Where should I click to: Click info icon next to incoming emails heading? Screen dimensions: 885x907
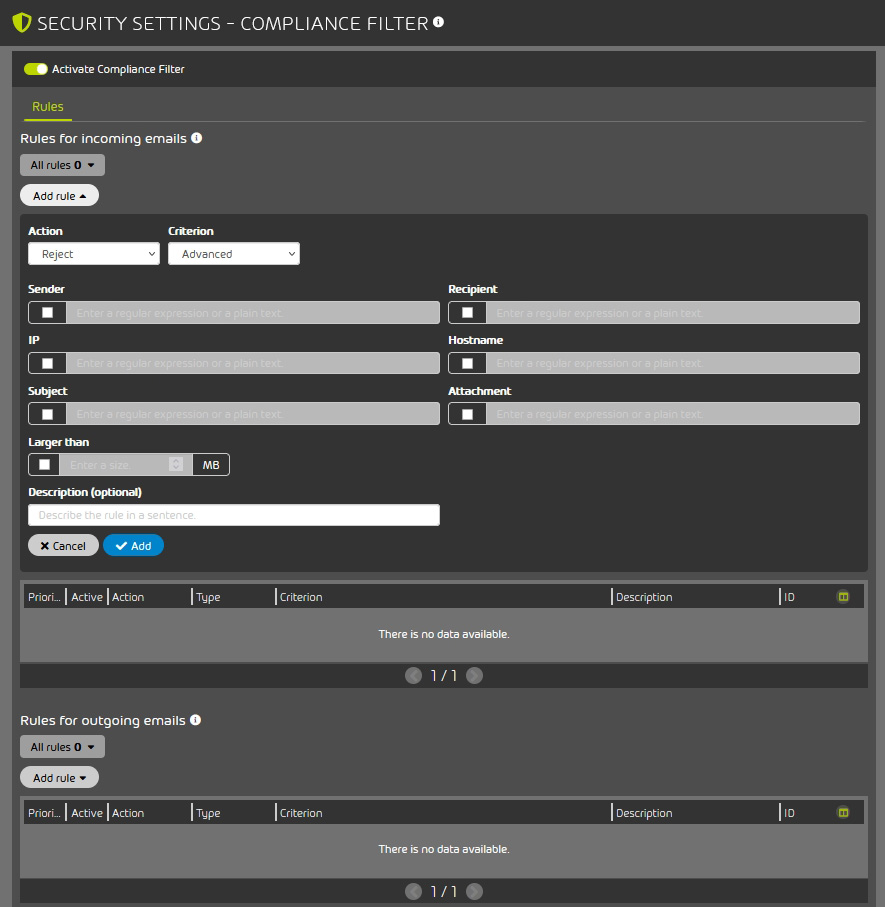click(x=196, y=138)
